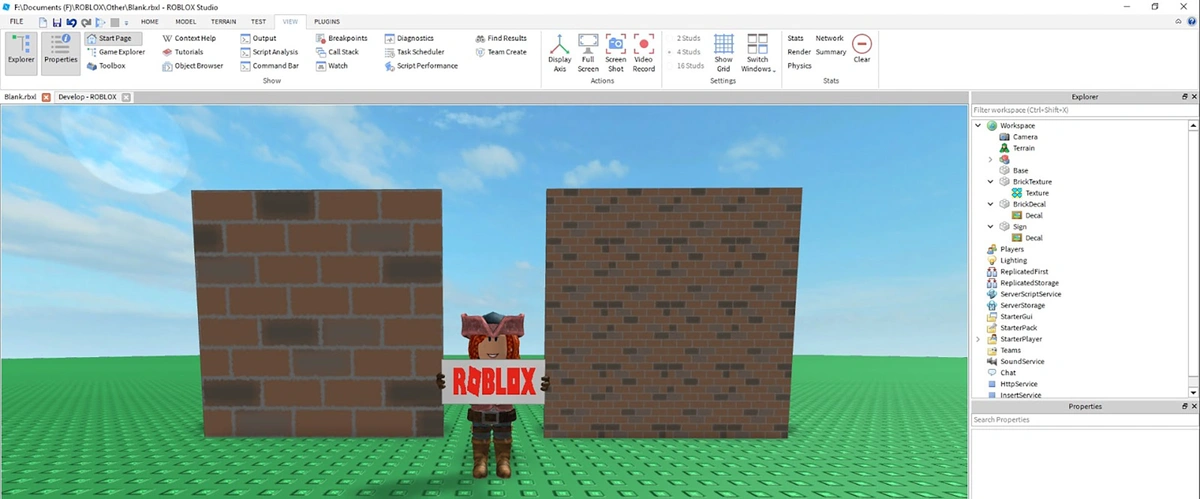This screenshot has height=499, width=1200.
Task: Toggle Show Grid
Action: coord(723,53)
